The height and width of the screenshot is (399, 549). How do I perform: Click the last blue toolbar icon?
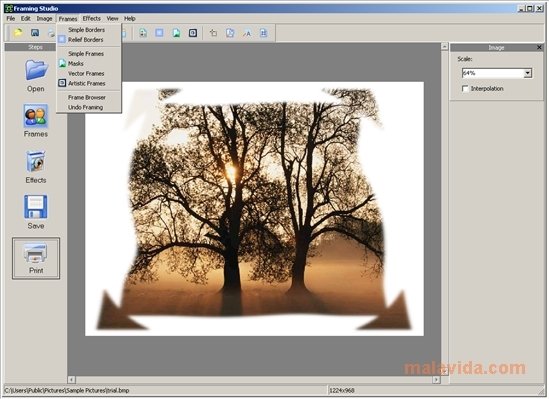click(264, 33)
